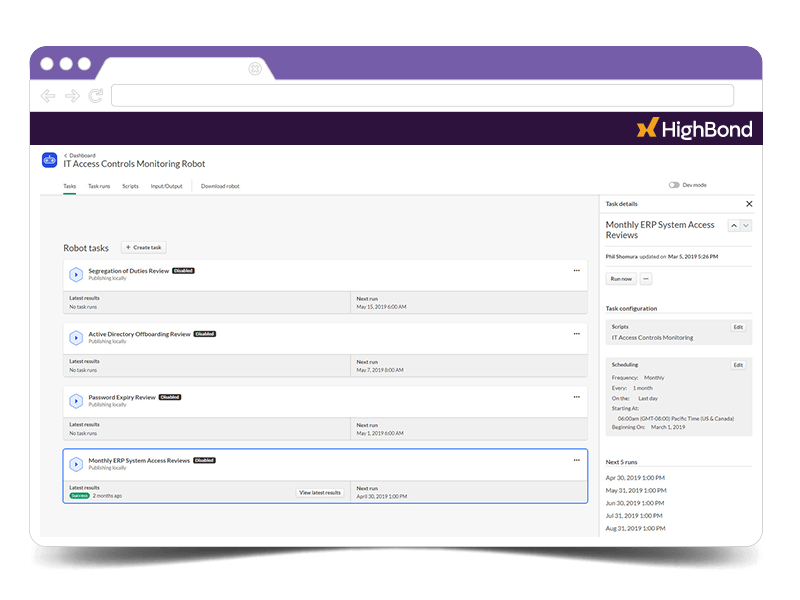Go to previous task with up chevron

(734, 226)
